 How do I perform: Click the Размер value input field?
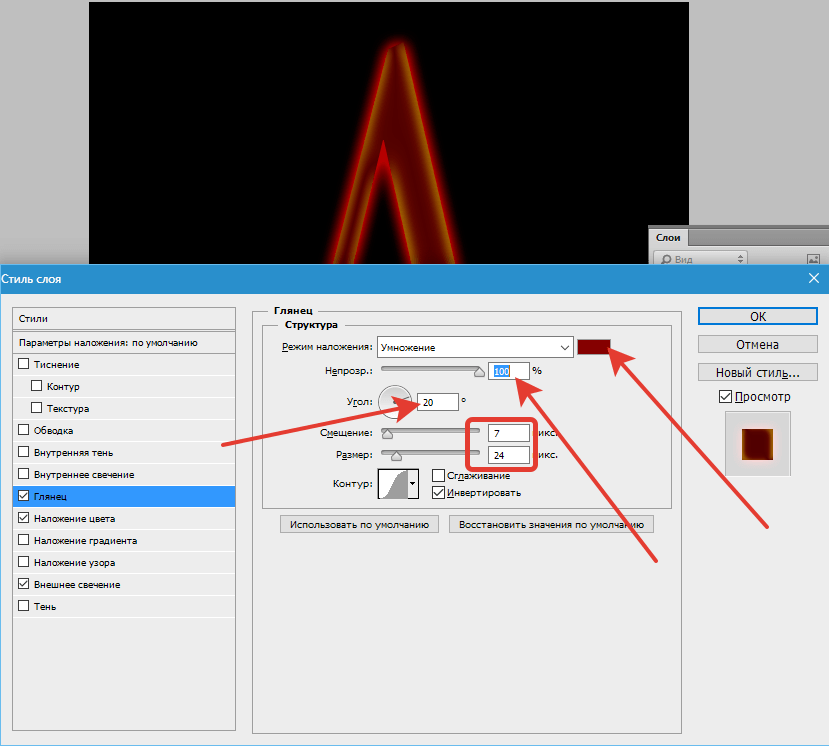click(x=508, y=454)
